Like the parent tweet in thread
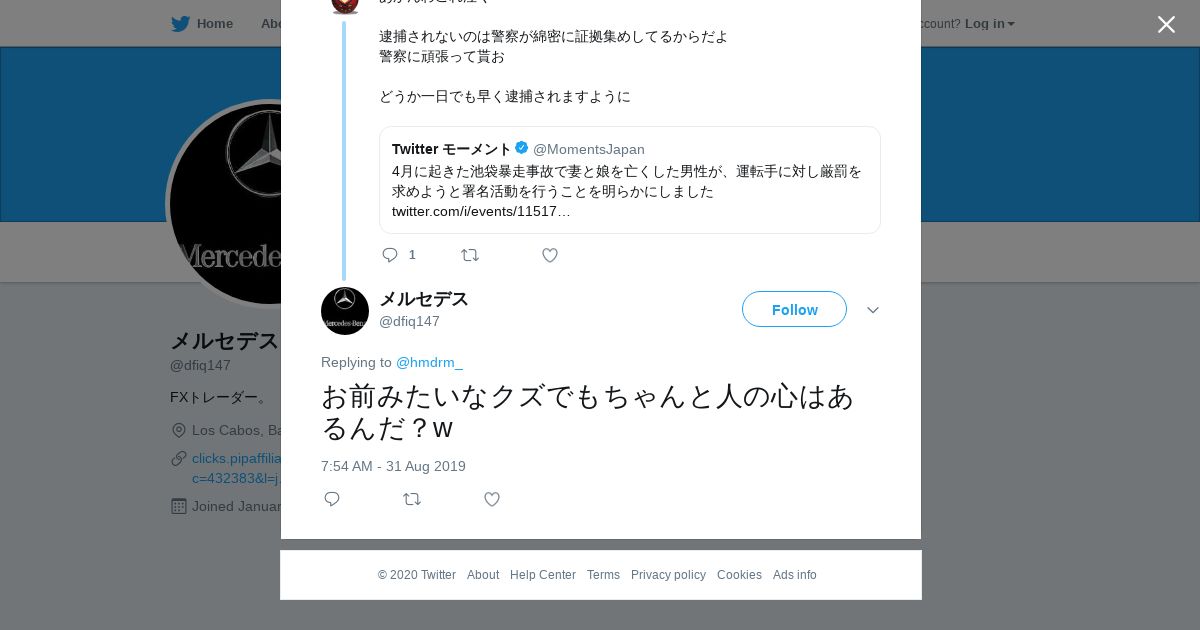Screen dimensions: 1200x630 [549, 255]
